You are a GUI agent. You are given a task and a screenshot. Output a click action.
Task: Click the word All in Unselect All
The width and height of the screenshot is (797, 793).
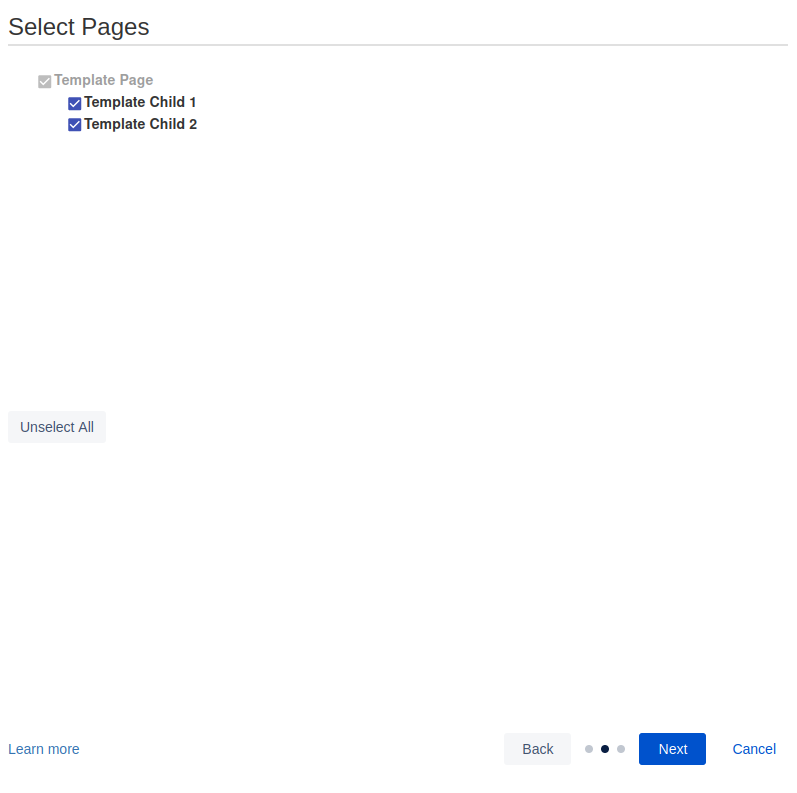(86, 427)
